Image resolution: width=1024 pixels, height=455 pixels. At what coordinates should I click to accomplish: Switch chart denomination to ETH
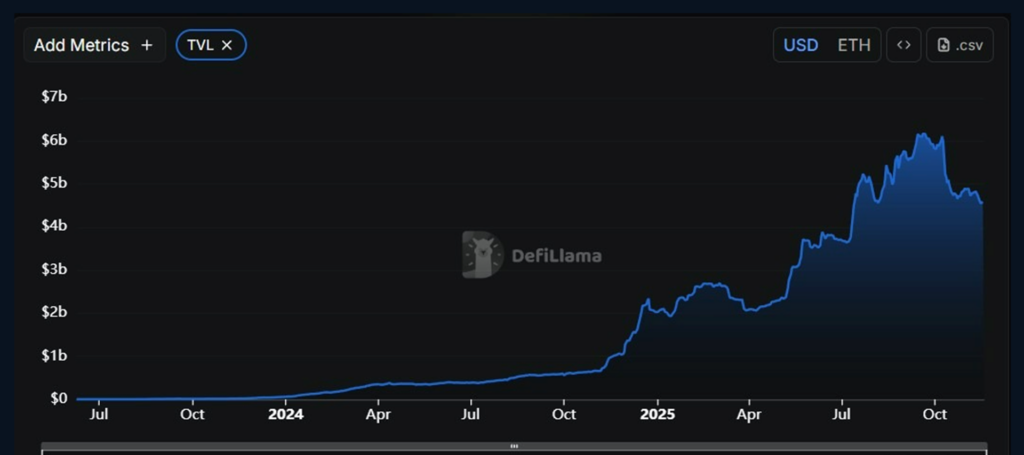click(854, 45)
